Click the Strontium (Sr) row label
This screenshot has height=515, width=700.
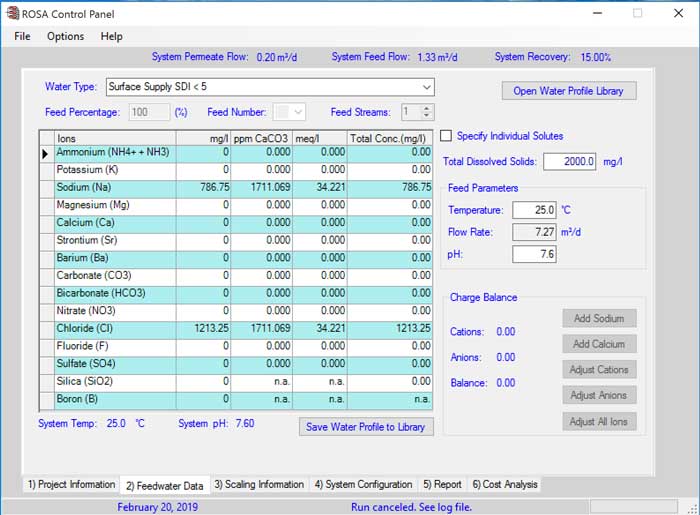[x=115, y=240]
